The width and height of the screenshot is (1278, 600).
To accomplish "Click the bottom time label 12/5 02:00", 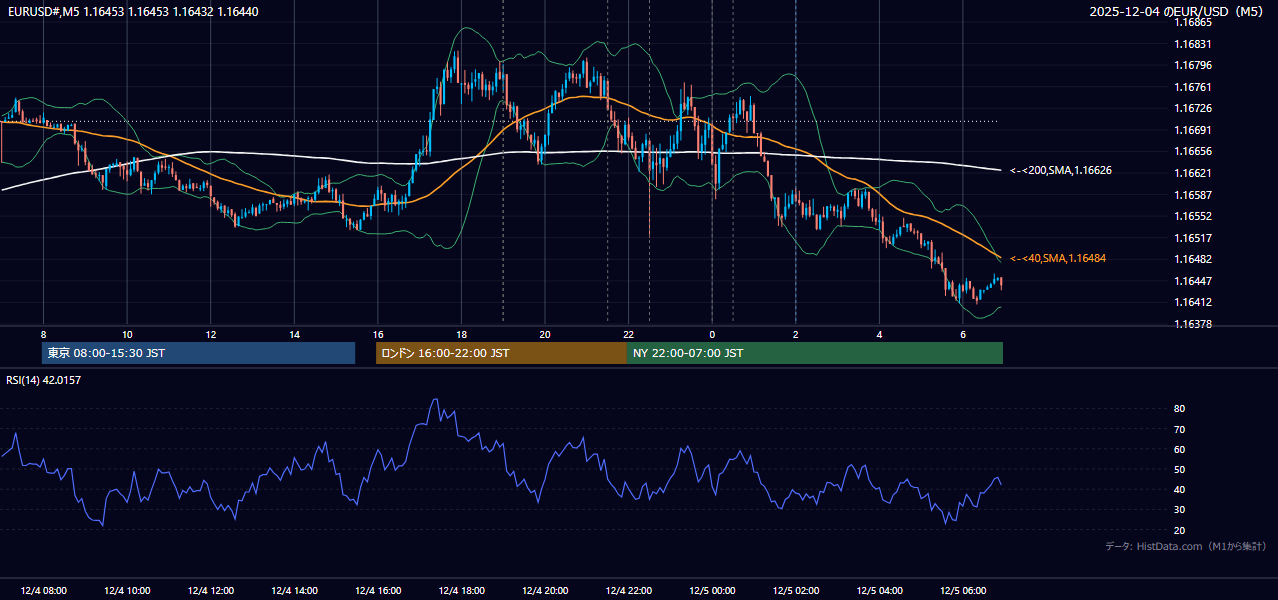I will pyautogui.click(x=796, y=591).
